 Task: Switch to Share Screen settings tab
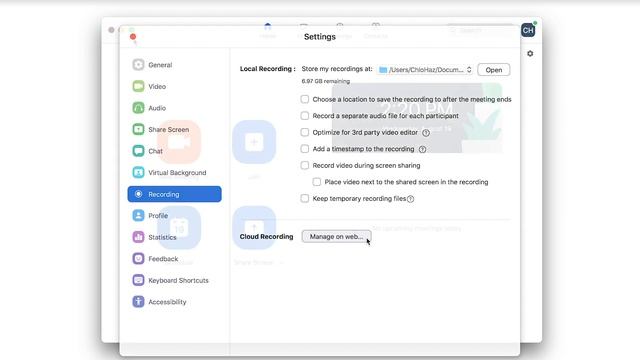(175, 129)
